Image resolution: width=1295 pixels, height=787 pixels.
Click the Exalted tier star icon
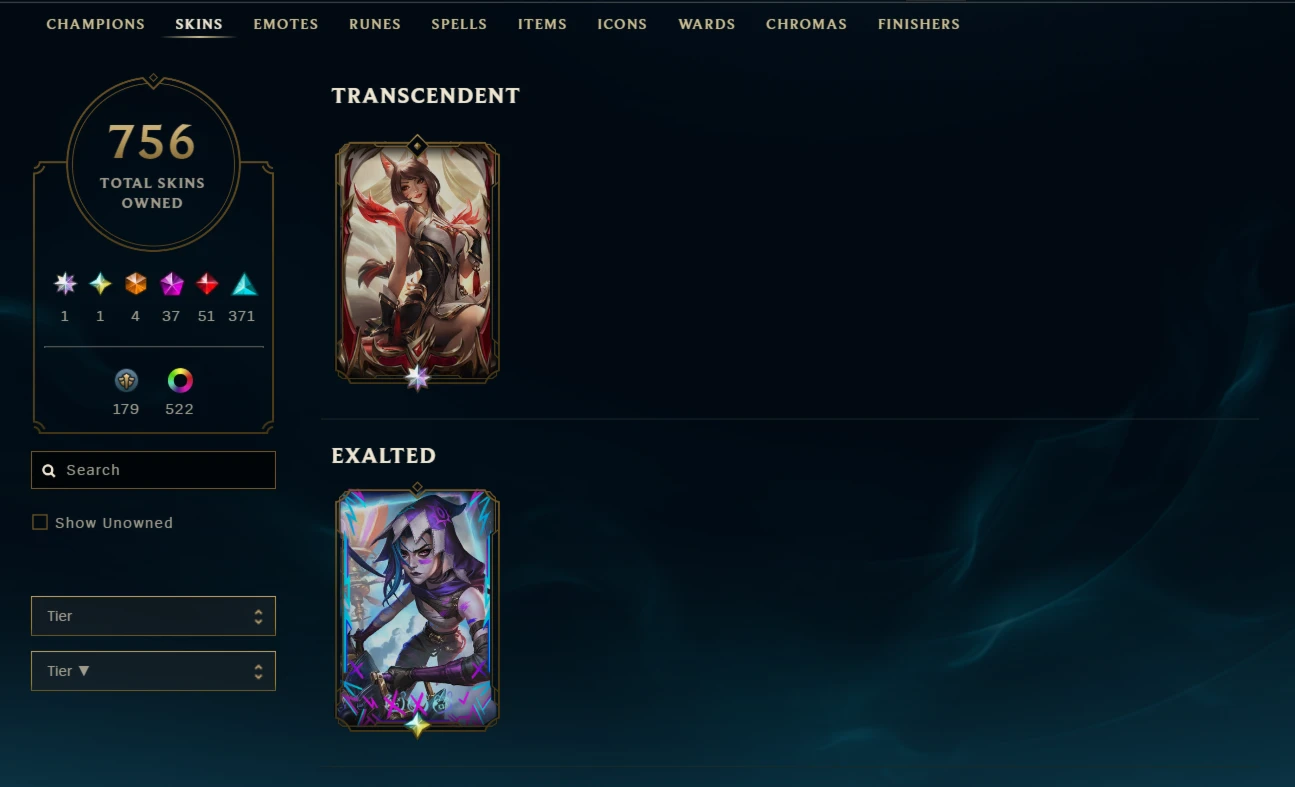[x=100, y=284]
